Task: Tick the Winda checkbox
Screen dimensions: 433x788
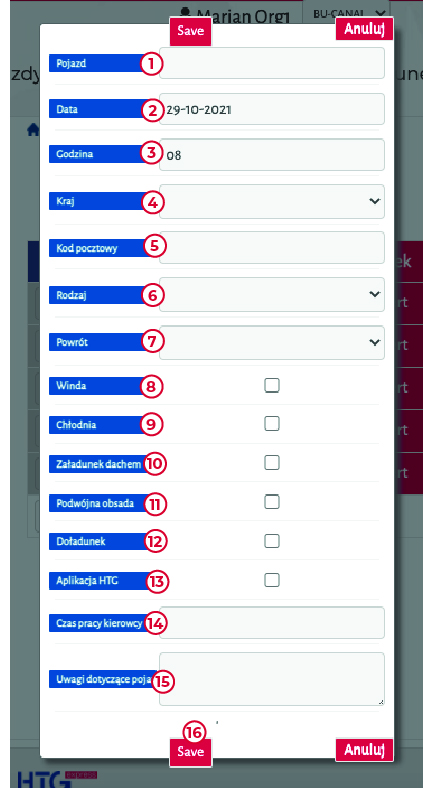Action: 272,385
